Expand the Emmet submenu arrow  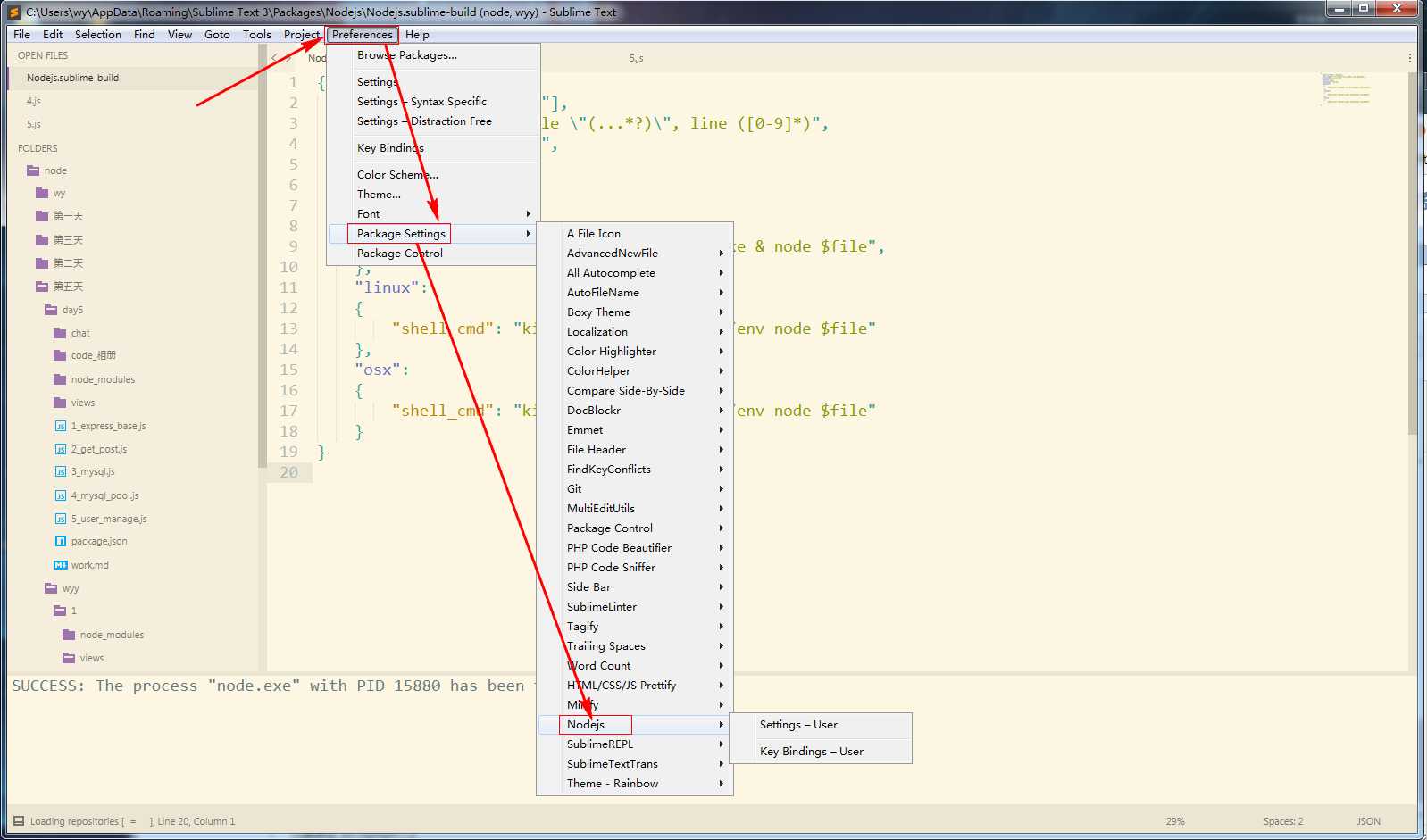point(722,430)
